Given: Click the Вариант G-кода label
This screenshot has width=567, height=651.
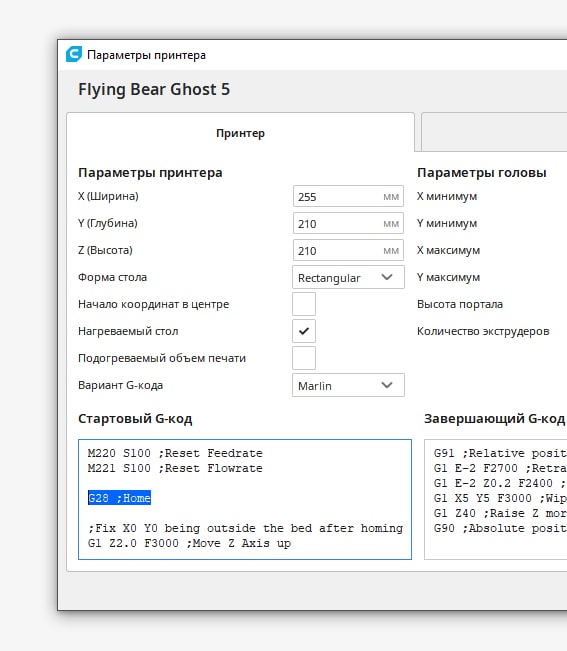Looking at the screenshot, I should pos(120,385).
